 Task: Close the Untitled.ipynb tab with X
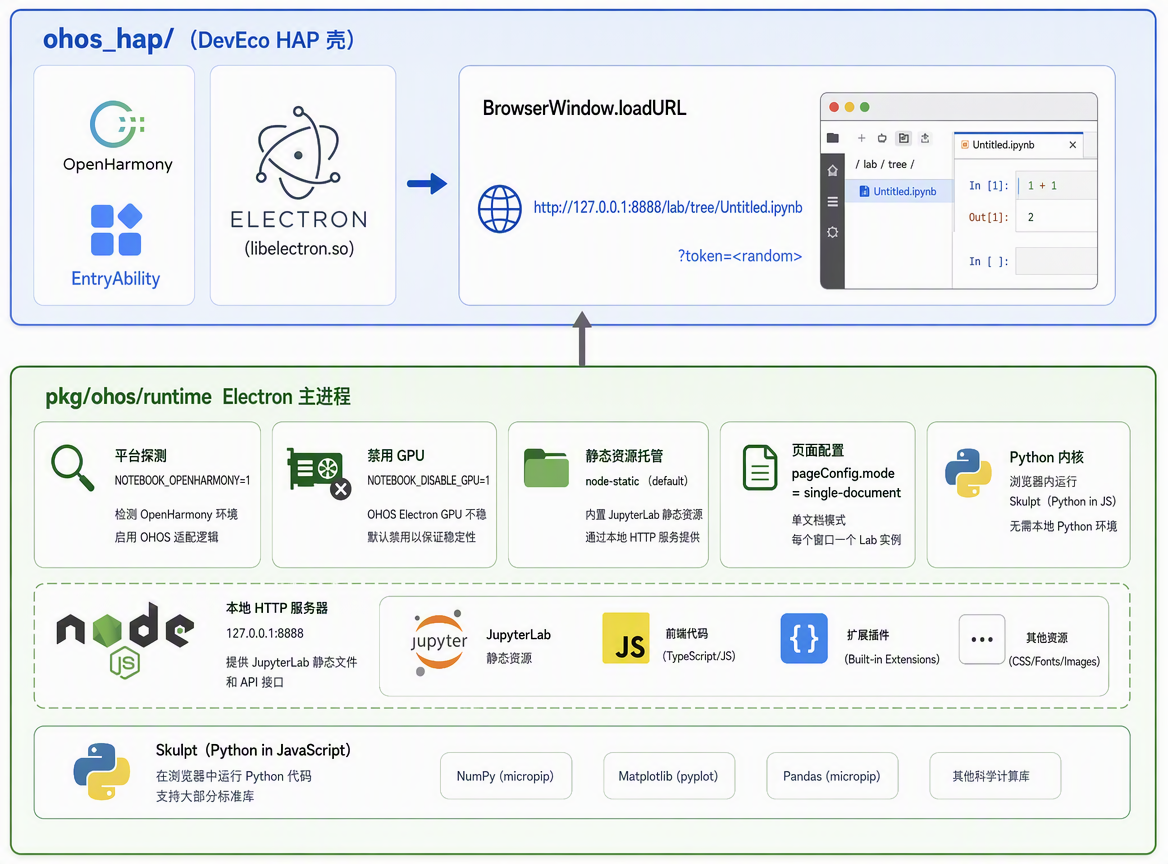(x=1073, y=145)
